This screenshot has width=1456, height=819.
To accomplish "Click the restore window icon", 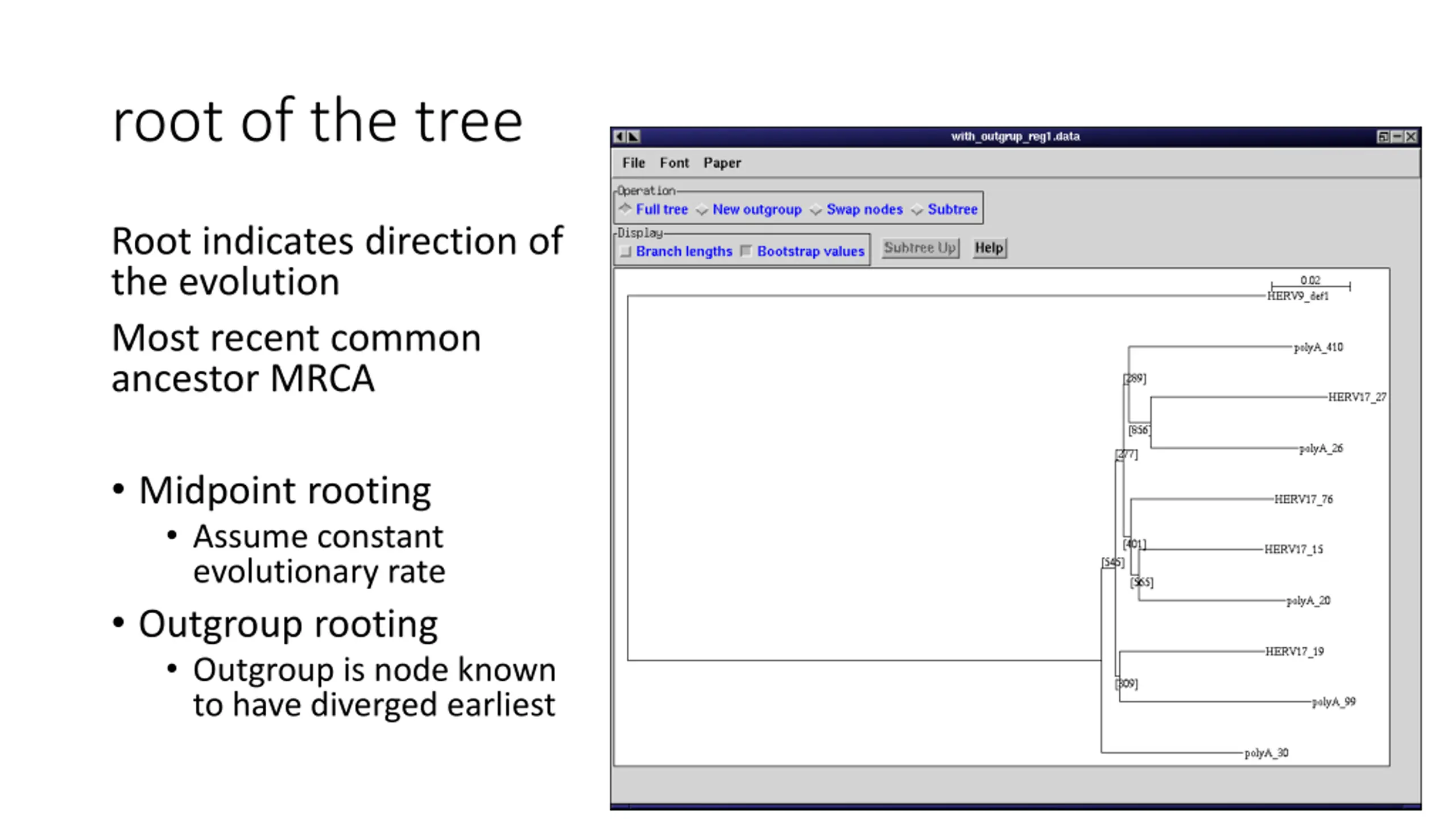I will tap(1383, 136).
